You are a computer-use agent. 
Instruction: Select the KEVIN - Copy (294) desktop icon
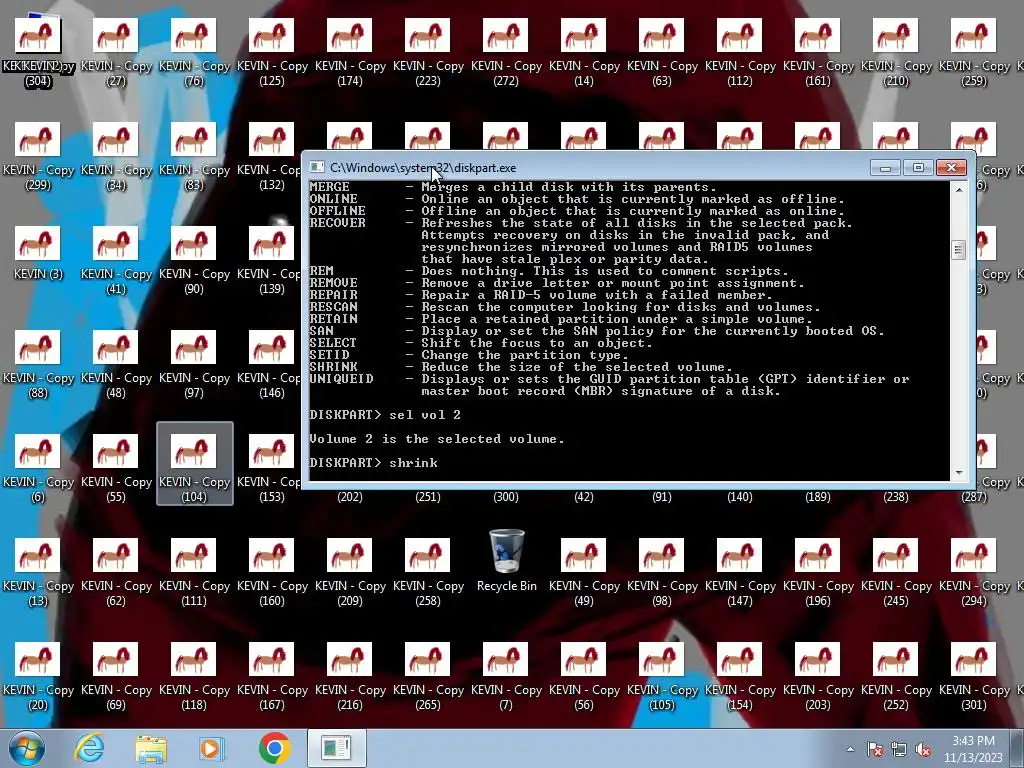(974, 571)
